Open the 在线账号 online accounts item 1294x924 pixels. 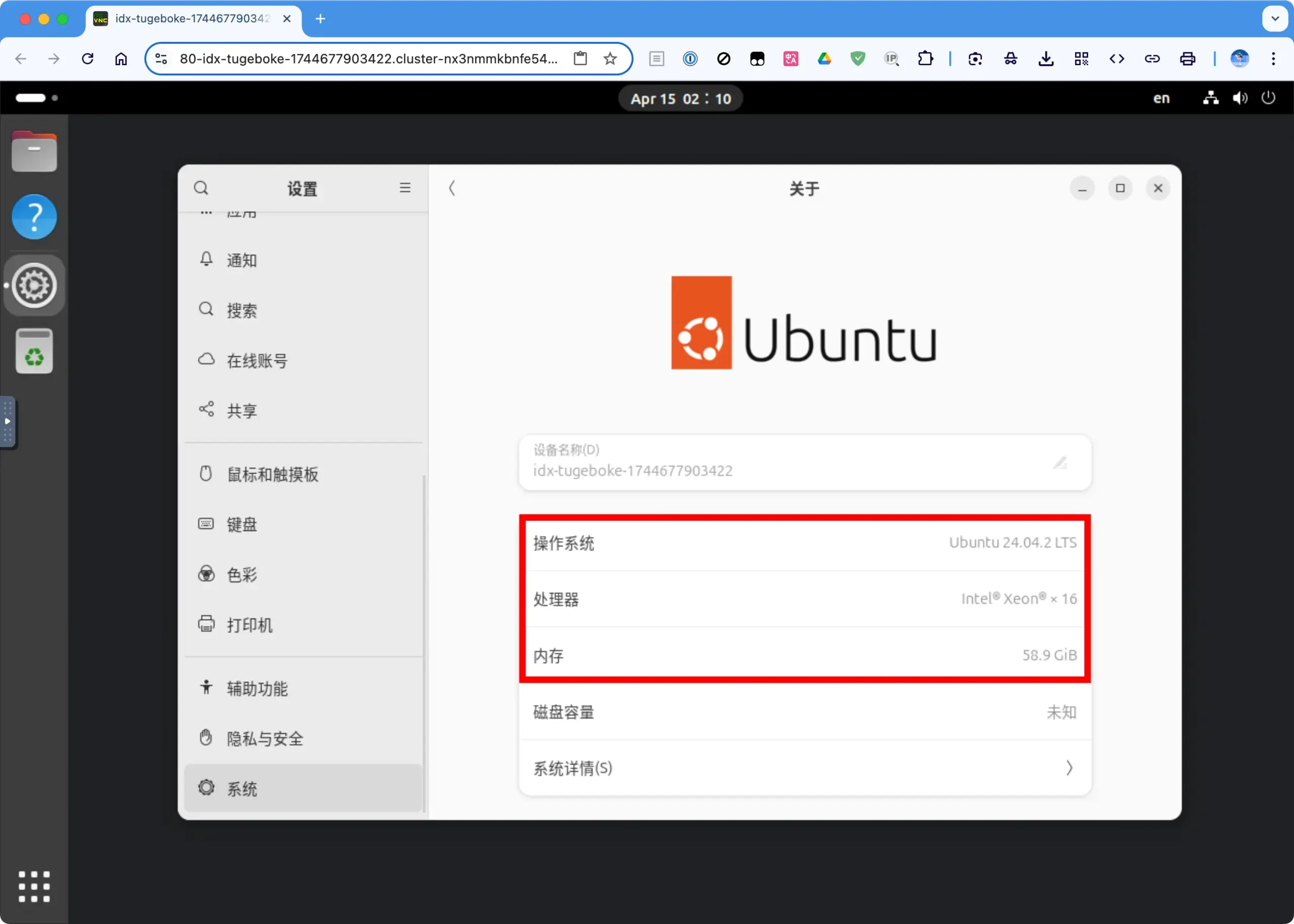pyautogui.click(x=303, y=361)
